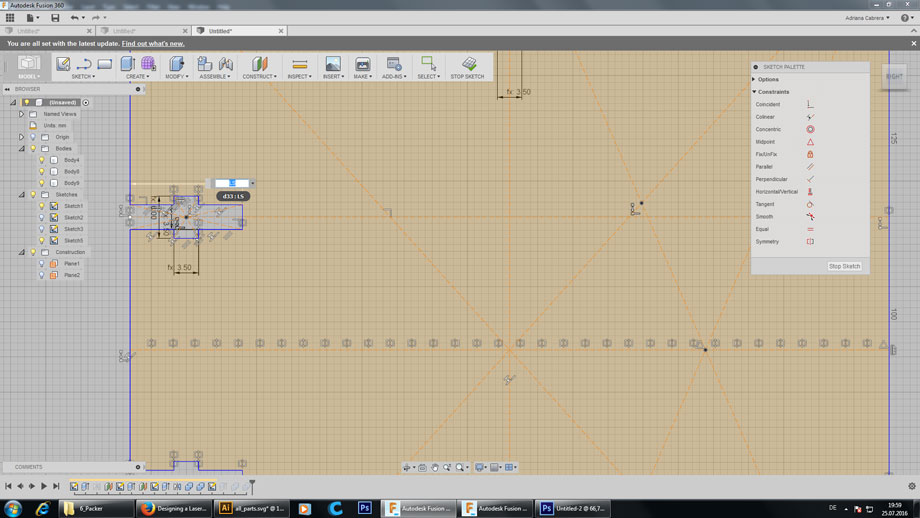The height and width of the screenshot is (518, 920).
Task: Open the 'Find out what's new' link
Action: pyautogui.click(x=153, y=43)
